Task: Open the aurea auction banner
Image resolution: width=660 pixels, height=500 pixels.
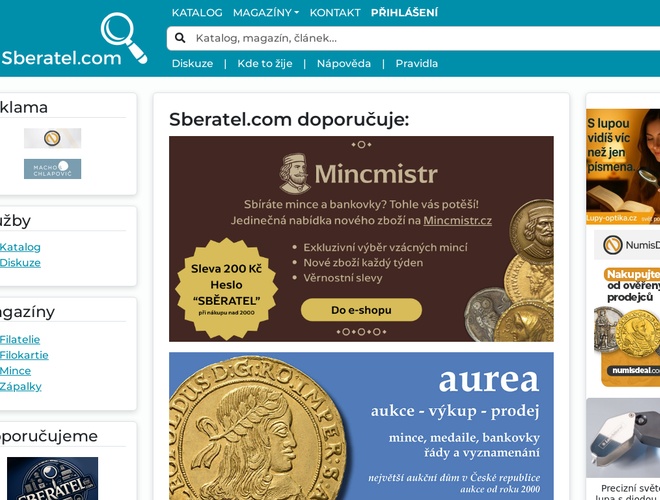Action: (361, 426)
